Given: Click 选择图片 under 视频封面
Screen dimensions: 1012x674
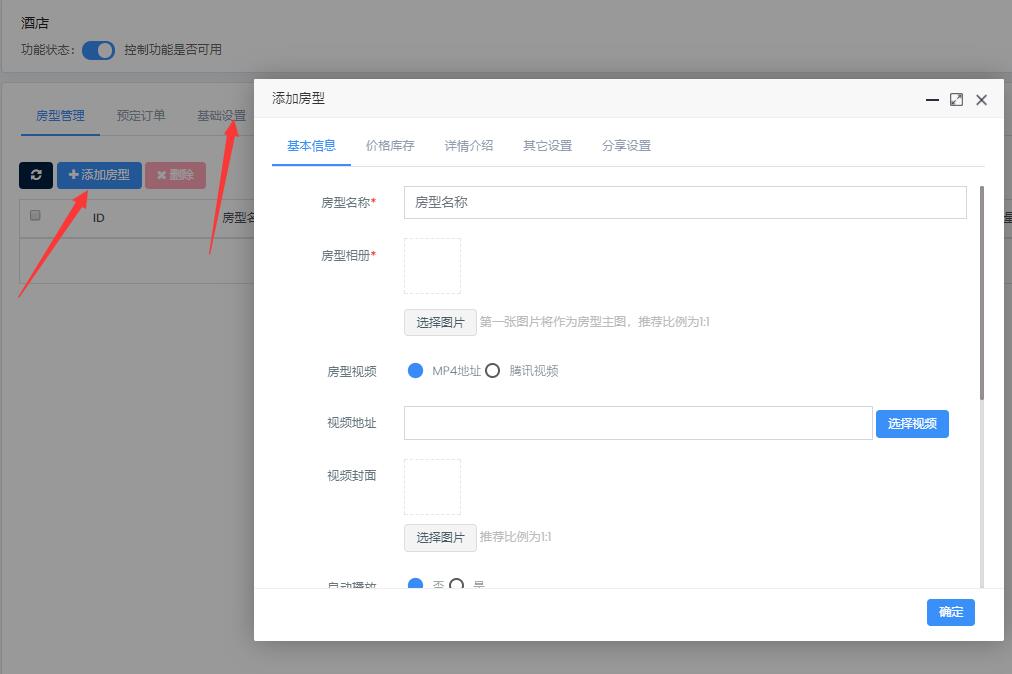Looking at the screenshot, I should pos(440,538).
